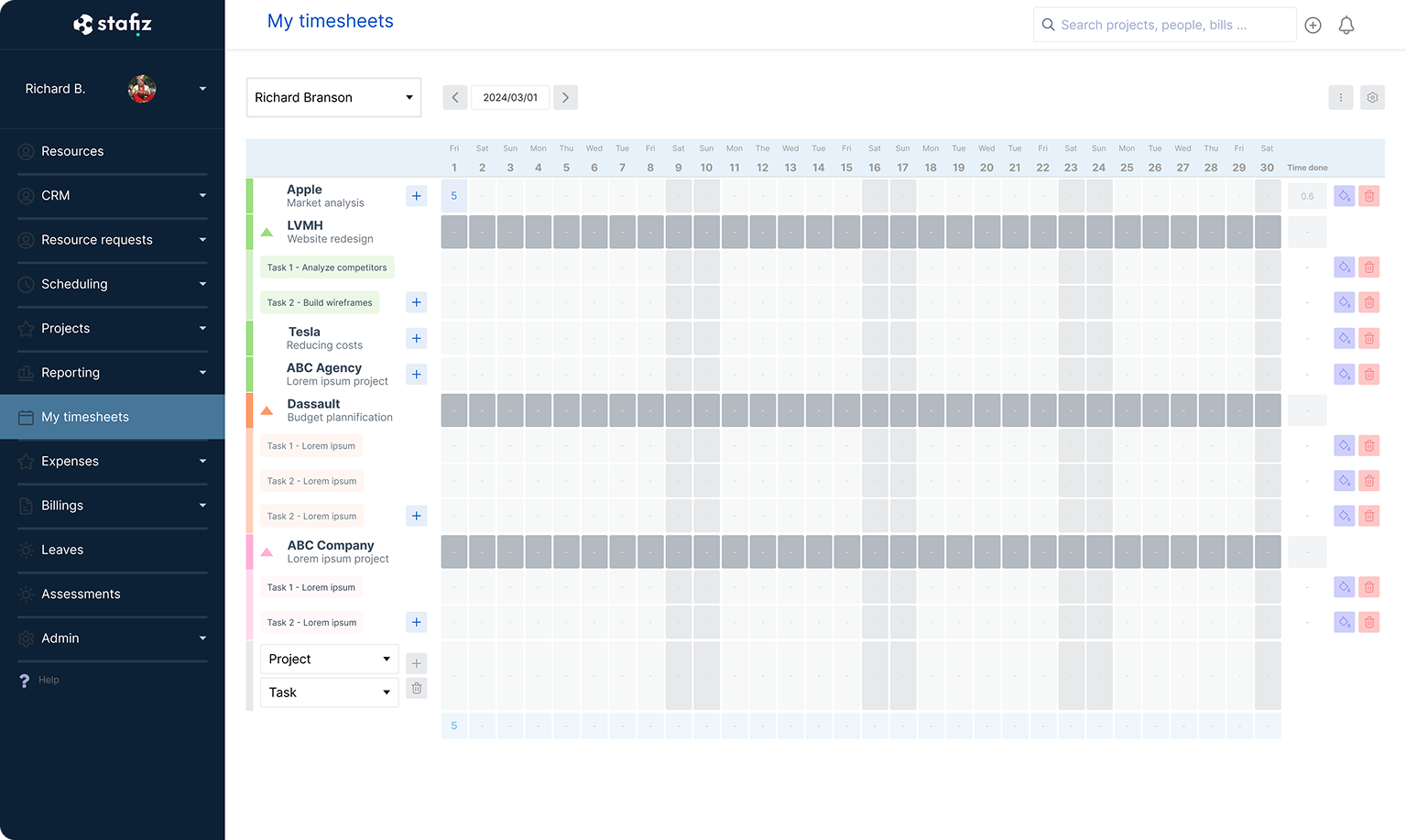Click Apple Market analysis project name
The height and width of the screenshot is (840, 1406).
[x=325, y=196]
